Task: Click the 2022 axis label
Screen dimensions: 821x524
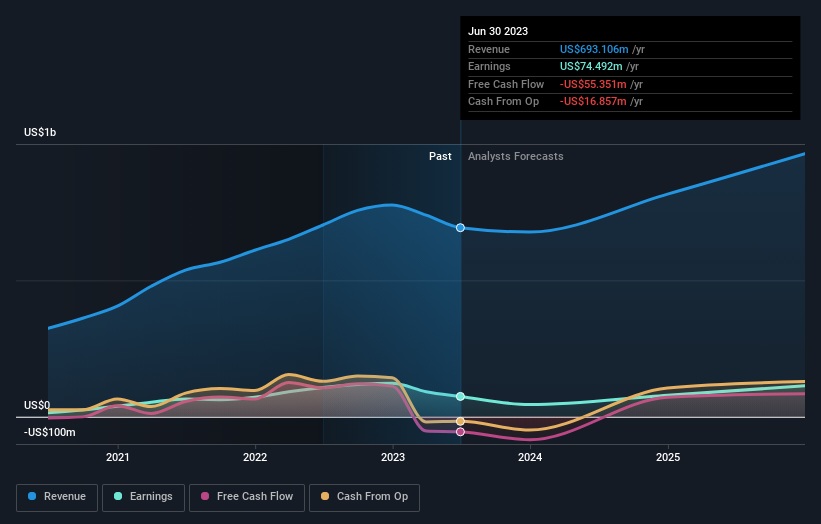Action: tap(255, 457)
